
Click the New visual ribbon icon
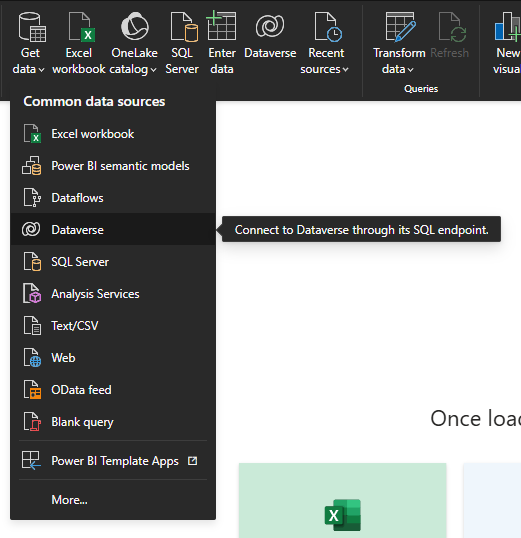pyautogui.click(x=508, y=27)
